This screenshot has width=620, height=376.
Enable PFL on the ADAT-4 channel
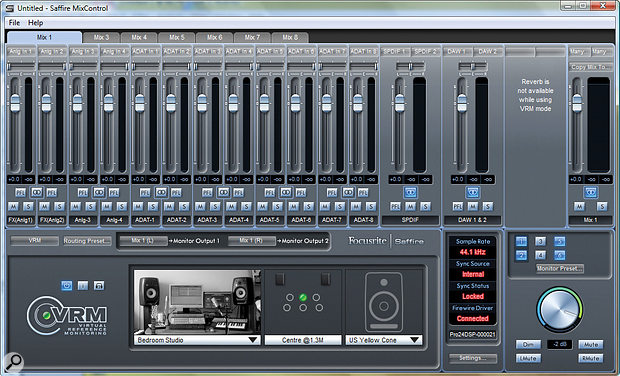click(238, 193)
